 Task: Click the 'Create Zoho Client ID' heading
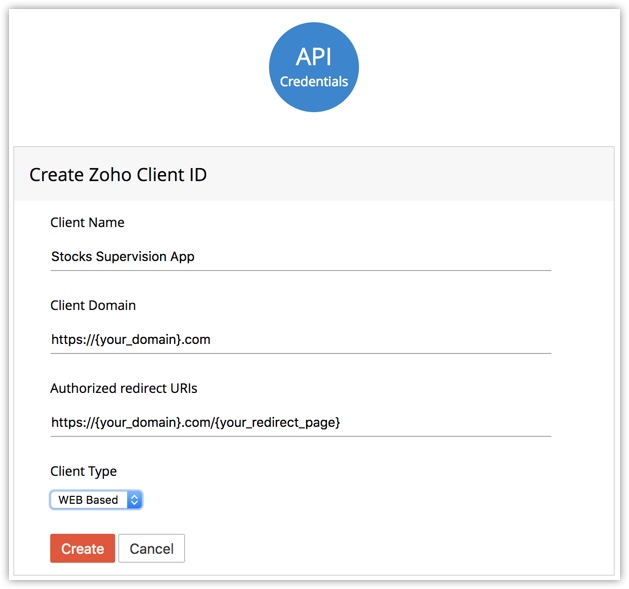click(x=118, y=175)
